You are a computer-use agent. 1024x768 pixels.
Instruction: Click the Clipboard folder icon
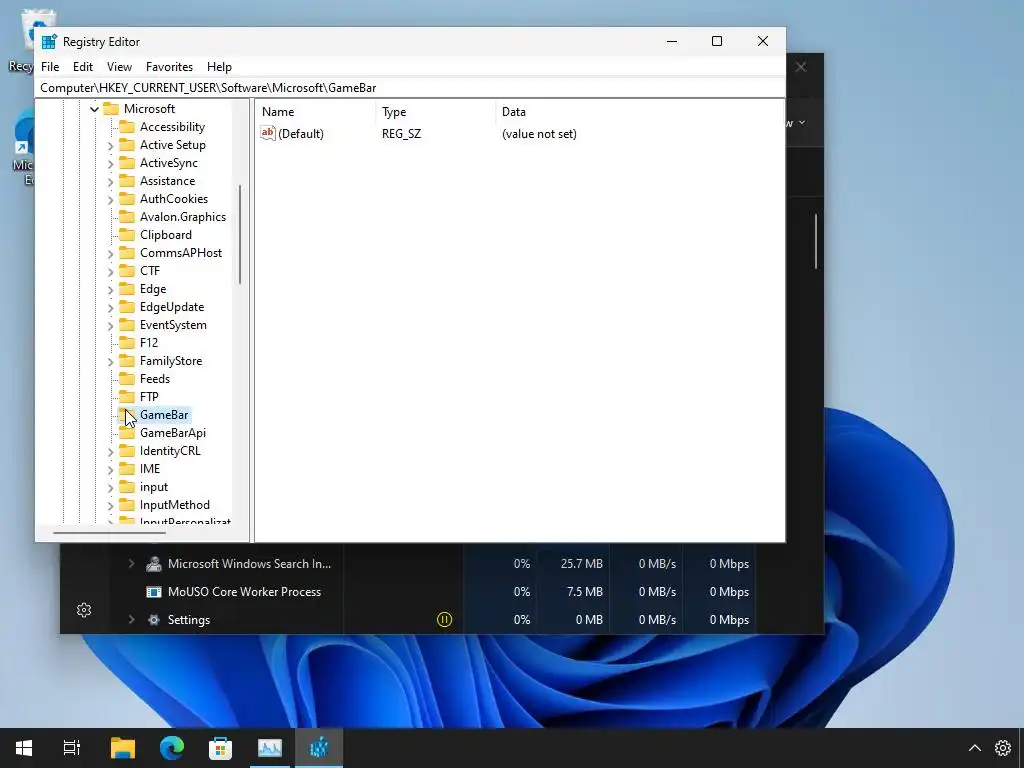(x=127, y=234)
